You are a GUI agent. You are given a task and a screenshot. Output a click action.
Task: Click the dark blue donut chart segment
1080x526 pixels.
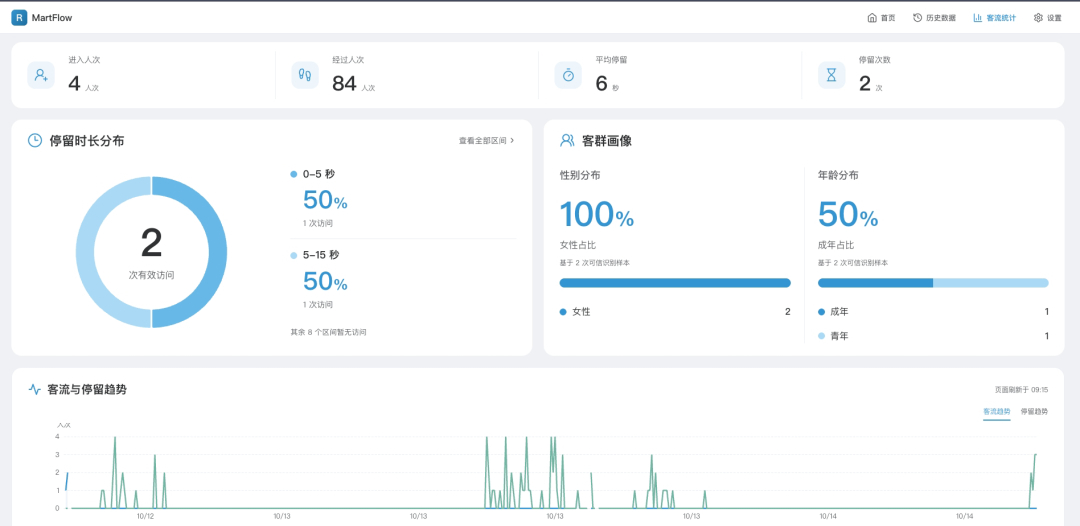point(219,252)
